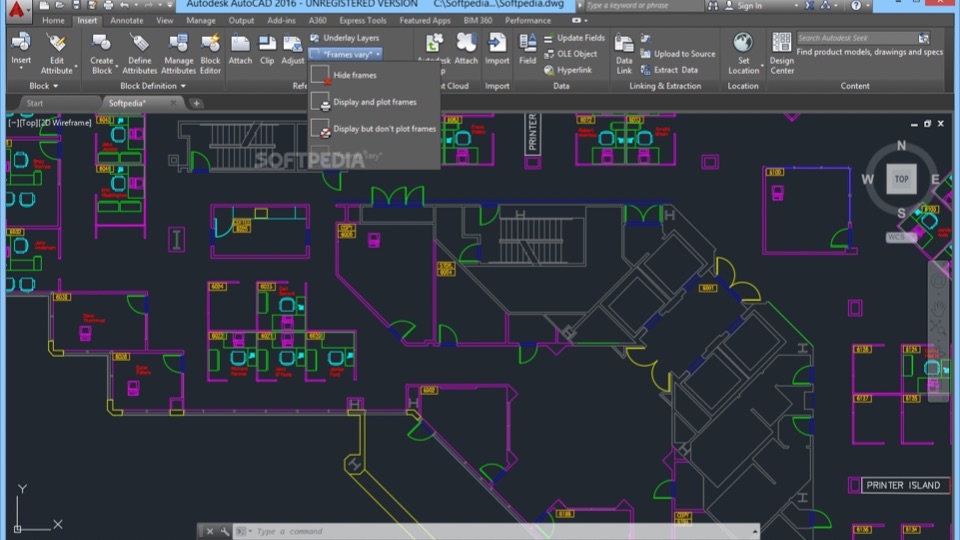The image size is (960, 540).
Task: Switch to the Home ribbon tab
Action: (x=53, y=21)
